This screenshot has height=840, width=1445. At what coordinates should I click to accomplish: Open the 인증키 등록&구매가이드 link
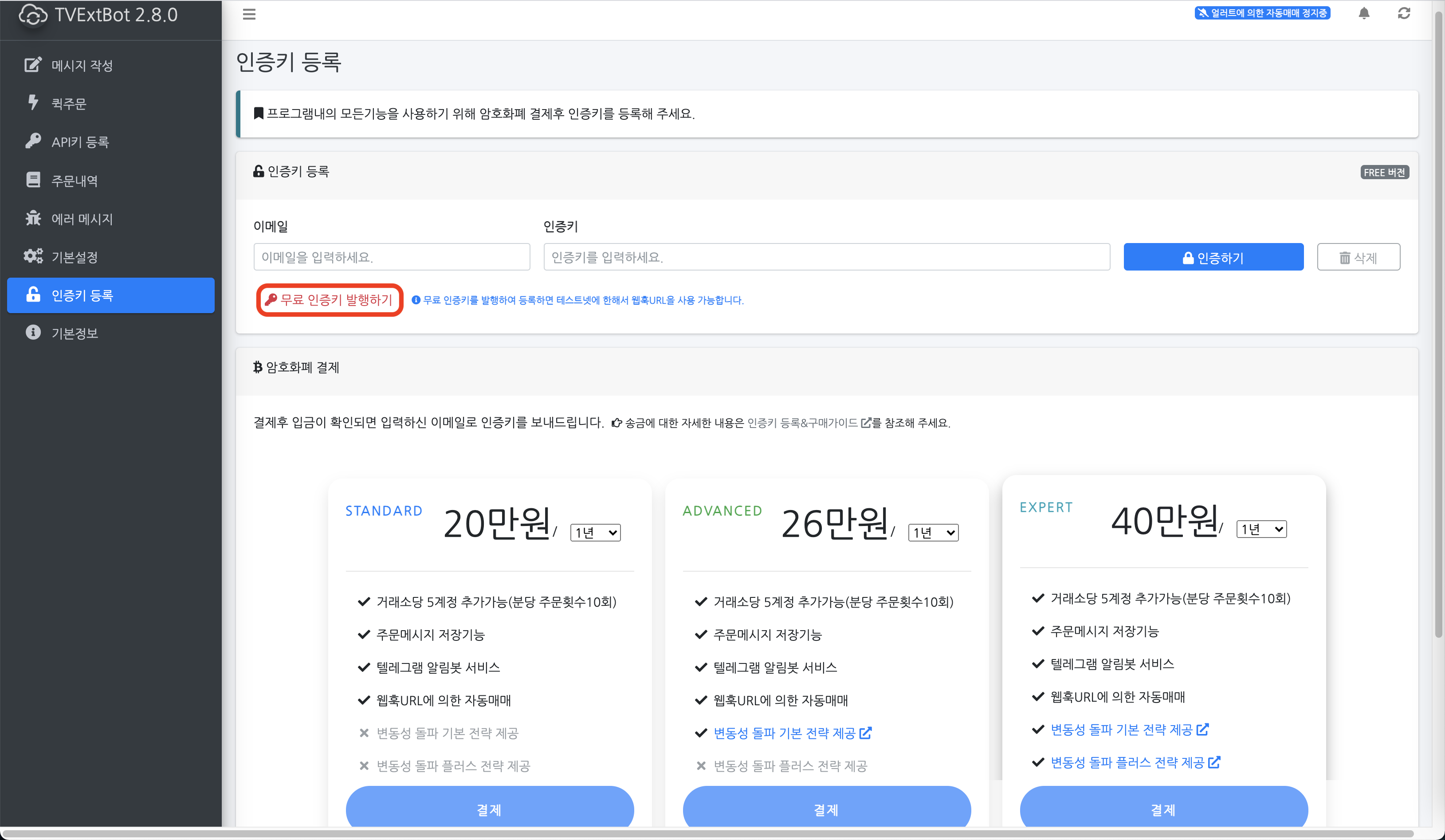809,423
